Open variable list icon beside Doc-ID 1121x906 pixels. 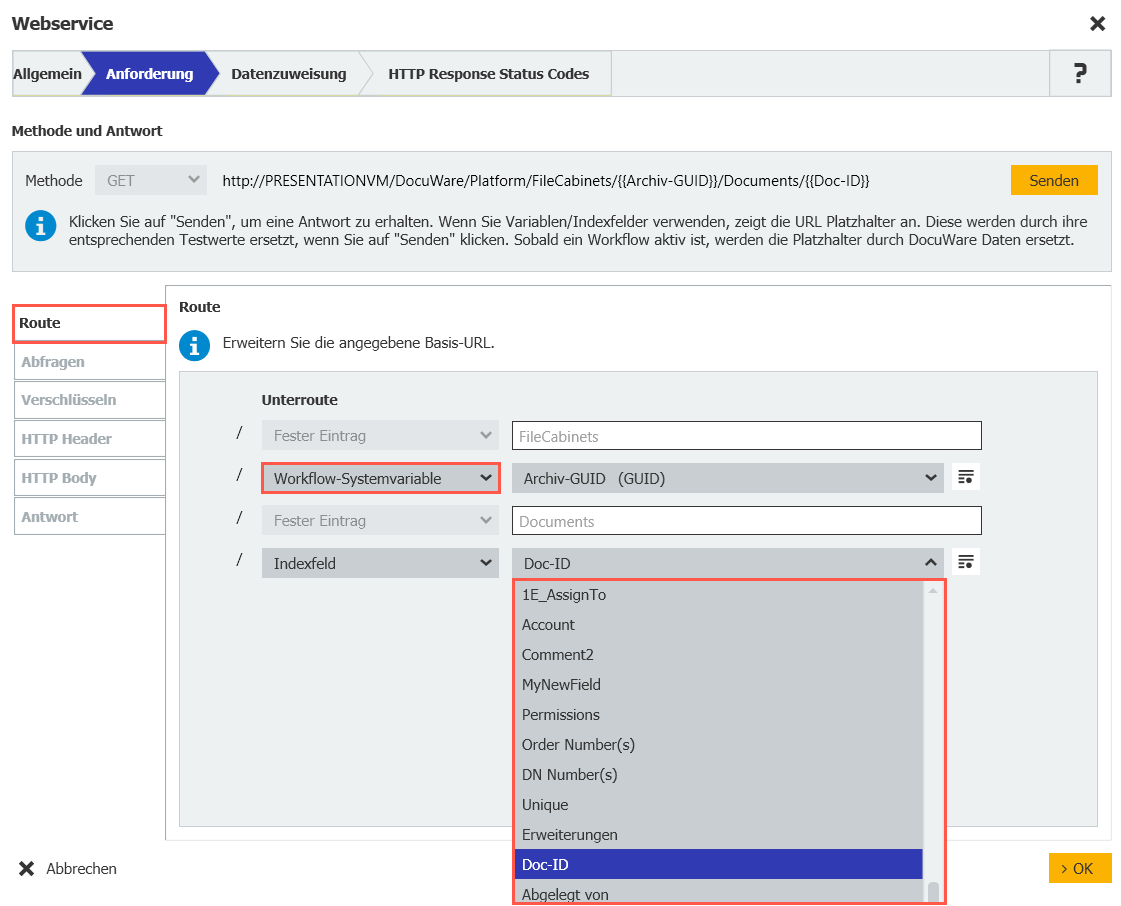(965, 563)
